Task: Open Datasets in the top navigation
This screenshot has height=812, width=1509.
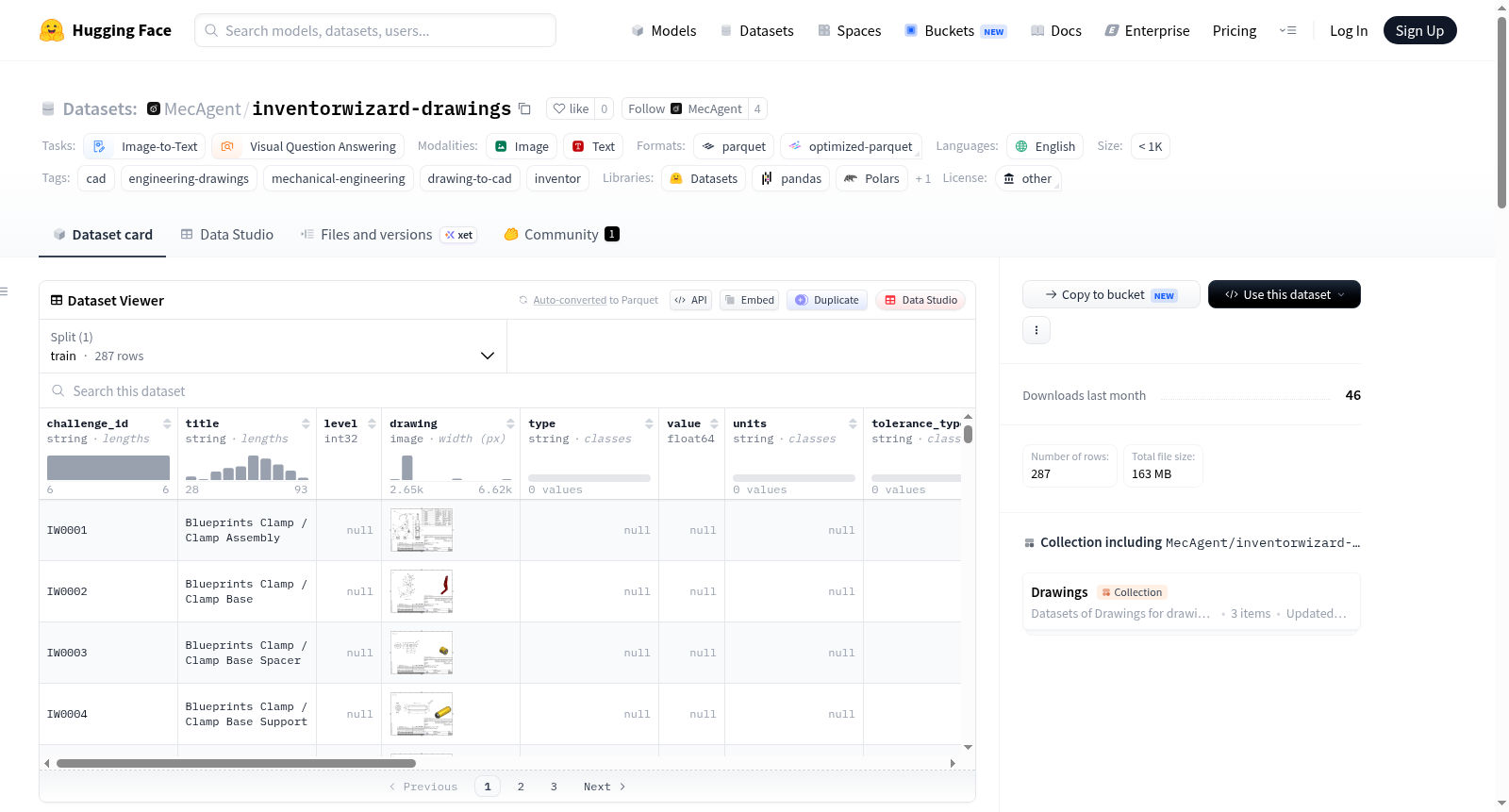Action: pos(756,30)
